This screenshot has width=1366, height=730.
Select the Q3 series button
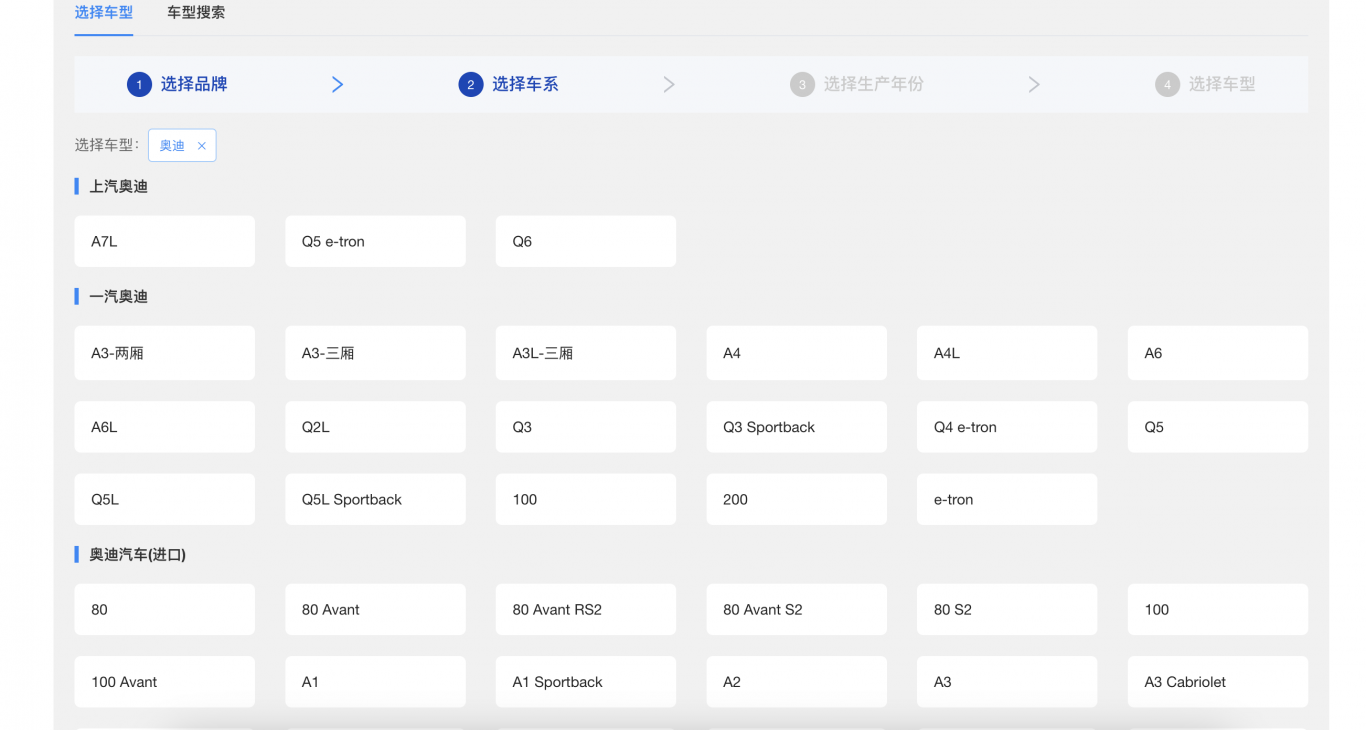tap(586, 427)
